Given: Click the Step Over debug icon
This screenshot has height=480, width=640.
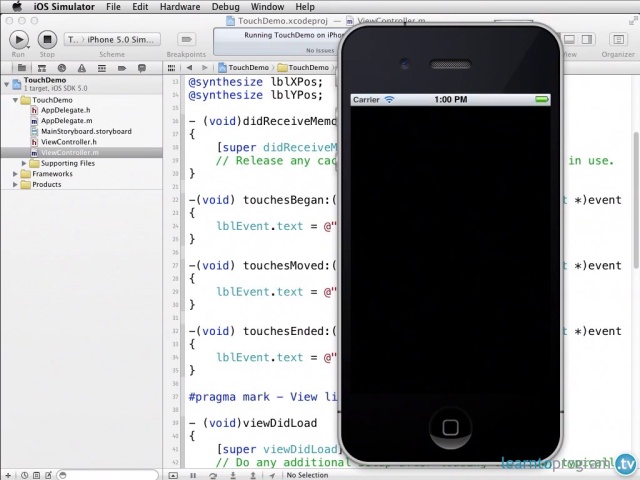Looking at the screenshot, I should click(x=213, y=475).
